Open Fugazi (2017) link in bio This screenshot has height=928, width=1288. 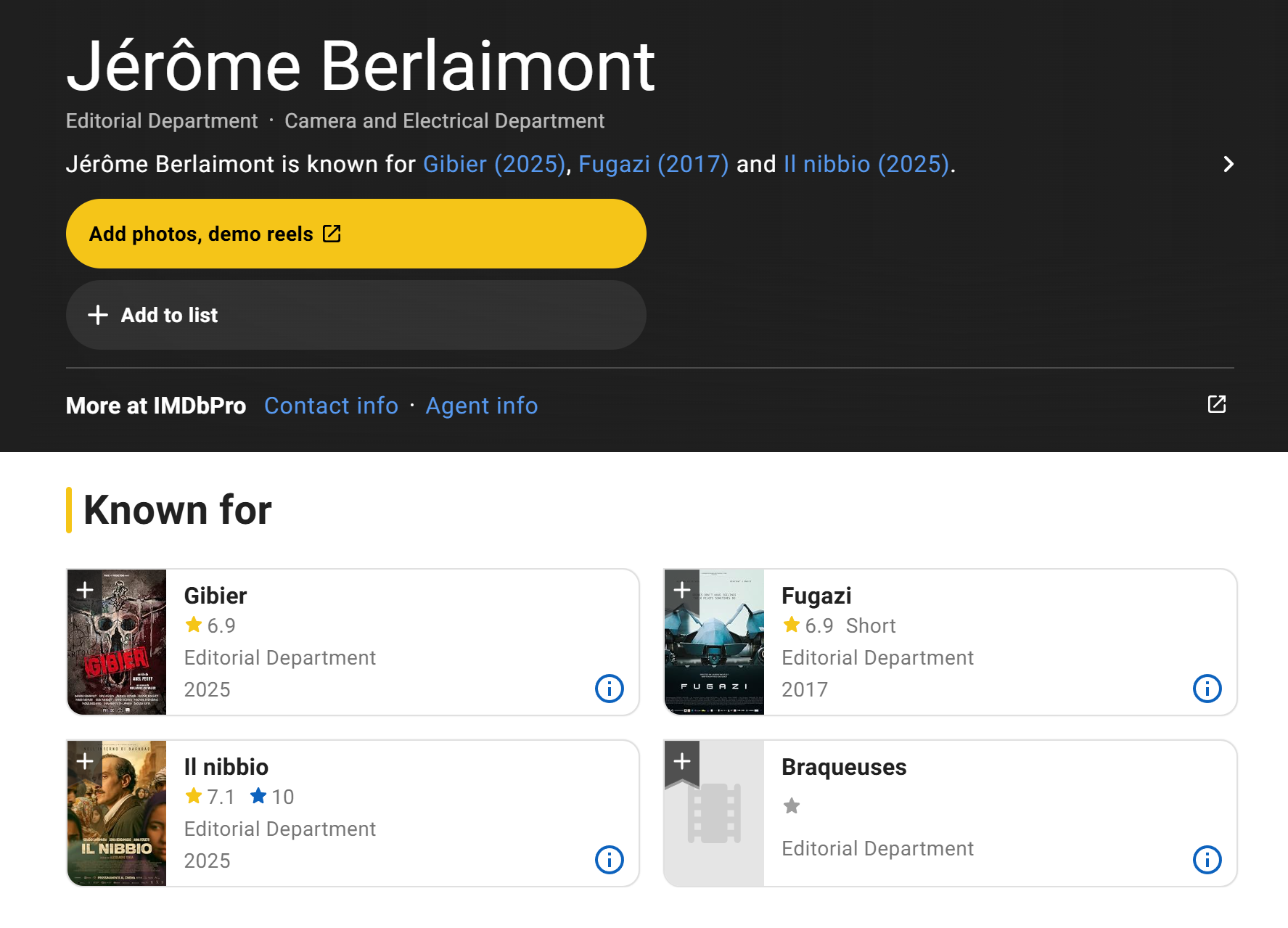tap(654, 164)
